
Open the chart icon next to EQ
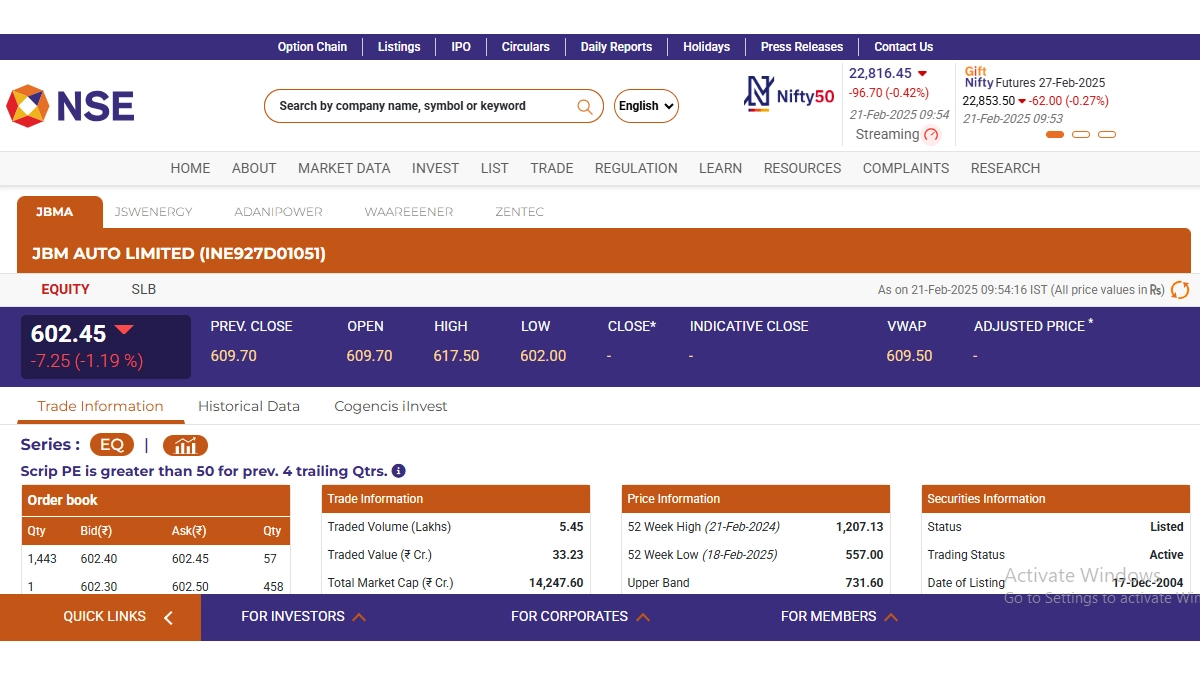pyautogui.click(x=185, y=446)
